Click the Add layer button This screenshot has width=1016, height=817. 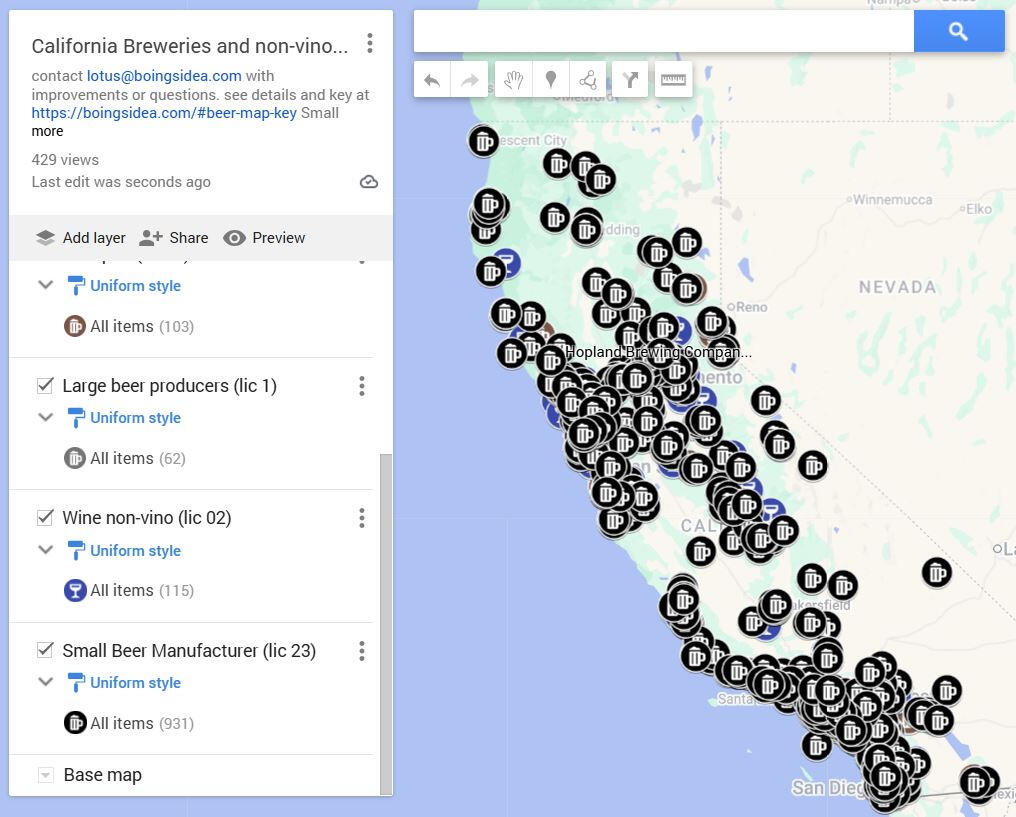coord(81,238)
